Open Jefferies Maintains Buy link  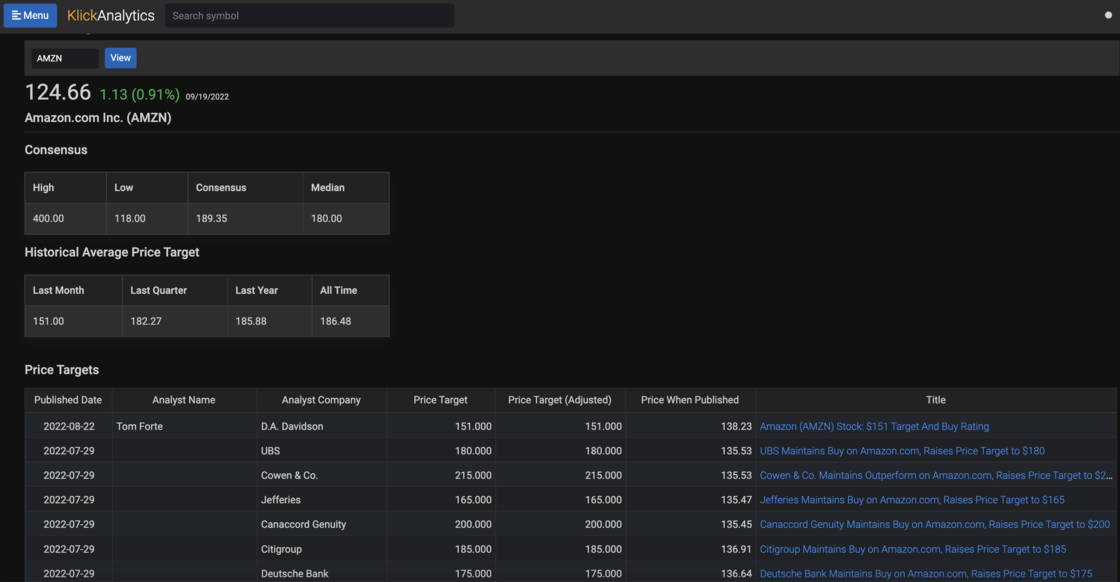tap(912, 500)
